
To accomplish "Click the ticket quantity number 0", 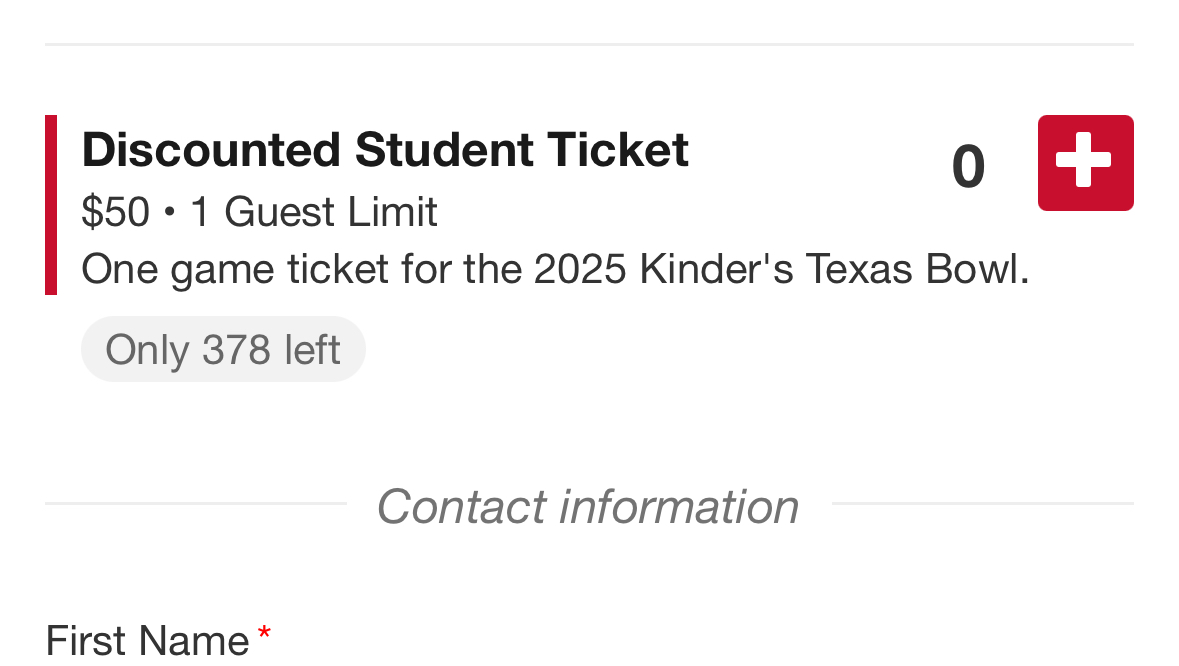I will (x=968, y=166).
